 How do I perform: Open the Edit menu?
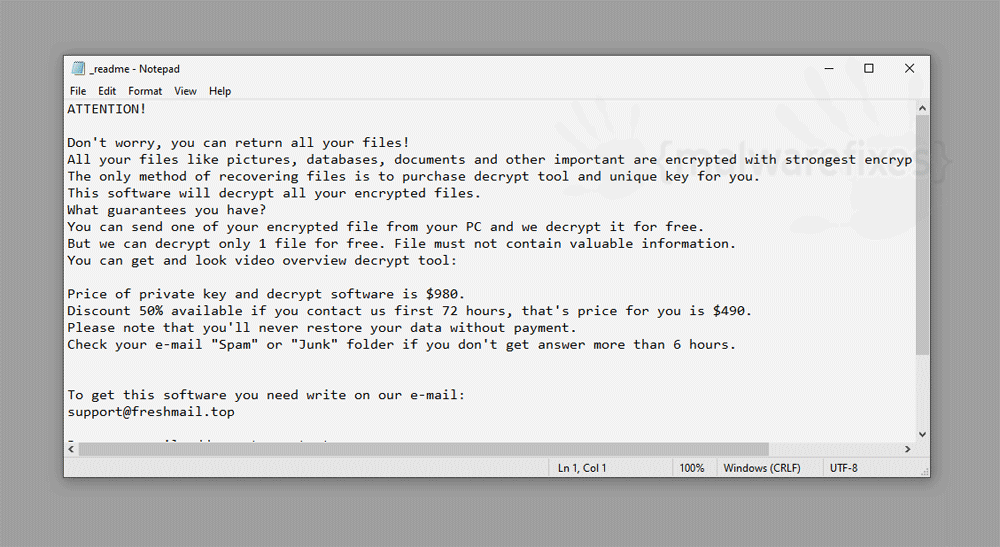tap(107, 91)
